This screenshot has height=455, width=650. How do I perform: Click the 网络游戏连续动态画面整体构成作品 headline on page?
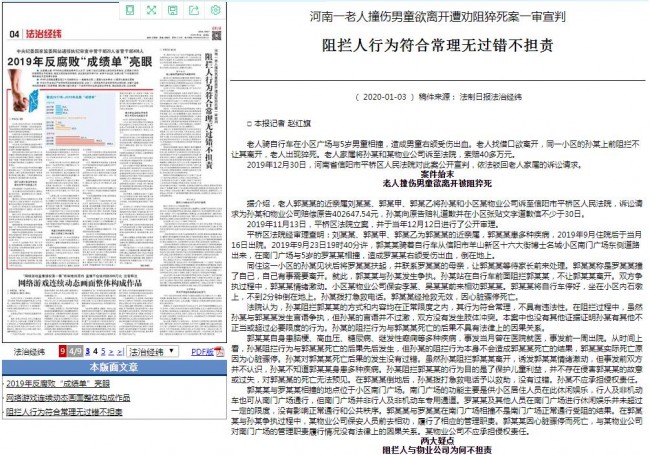[80, 283]
